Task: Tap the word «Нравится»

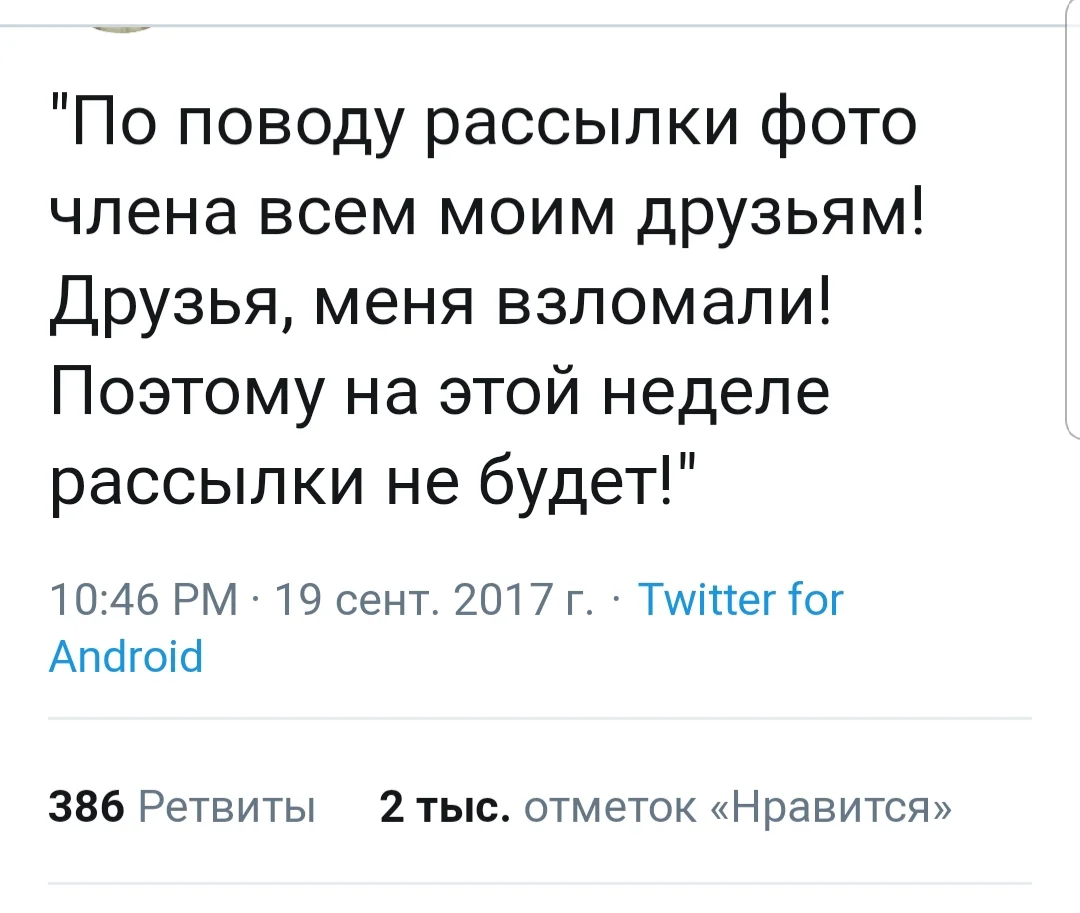Action: [x=830, y=807]
